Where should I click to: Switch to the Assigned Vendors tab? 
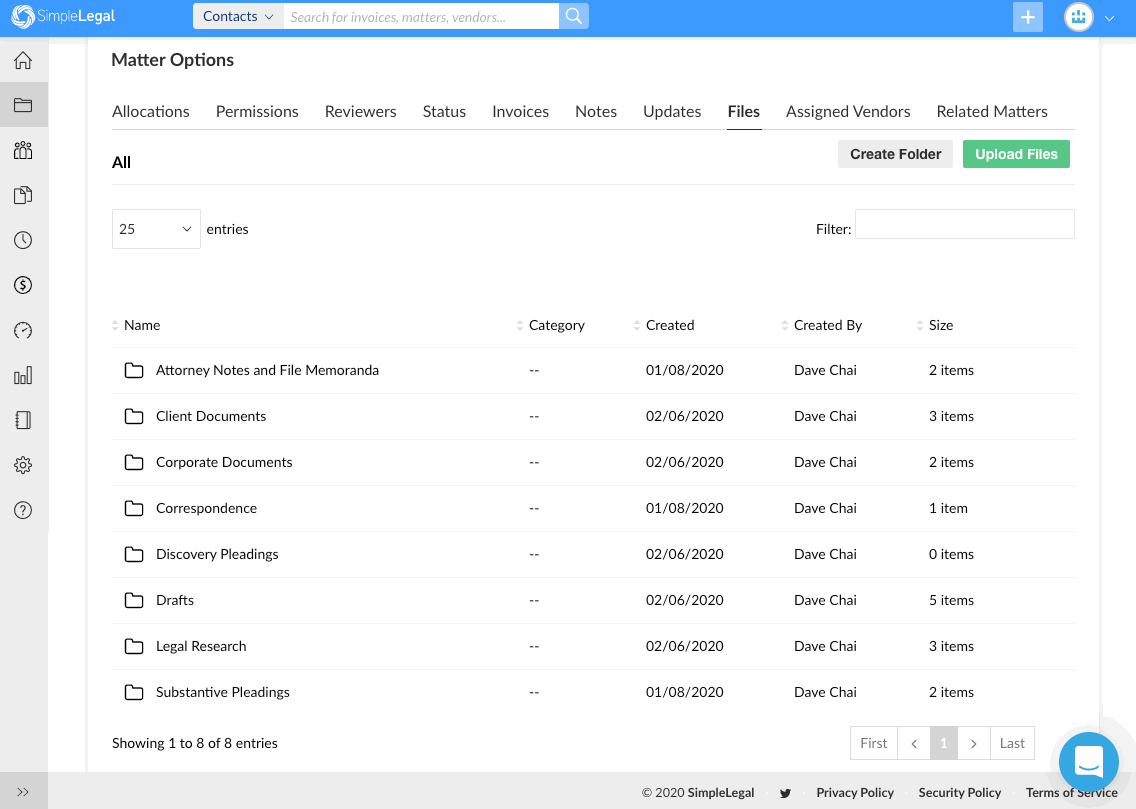848,112
